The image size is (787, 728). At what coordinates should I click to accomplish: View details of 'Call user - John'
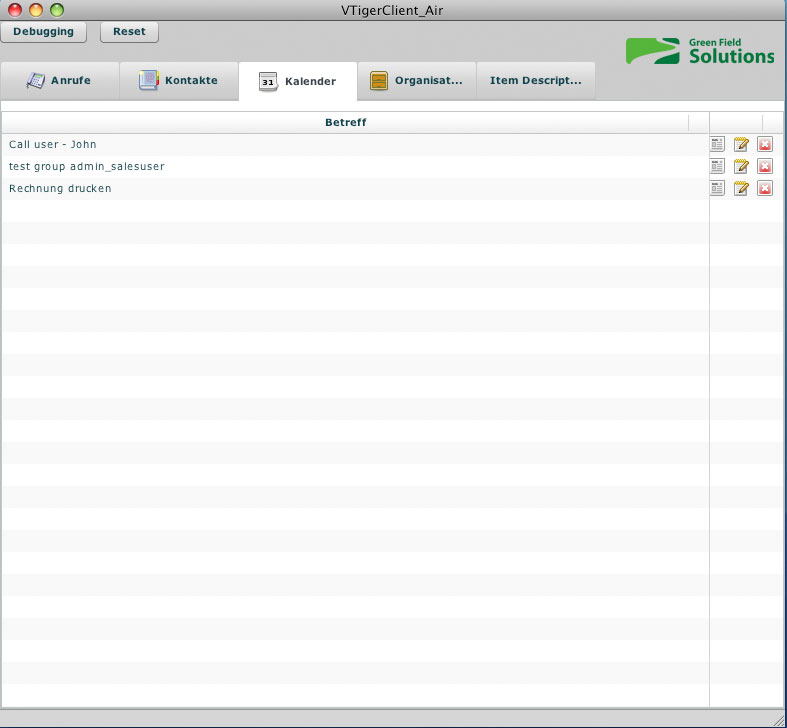click(x=717, y=145)
